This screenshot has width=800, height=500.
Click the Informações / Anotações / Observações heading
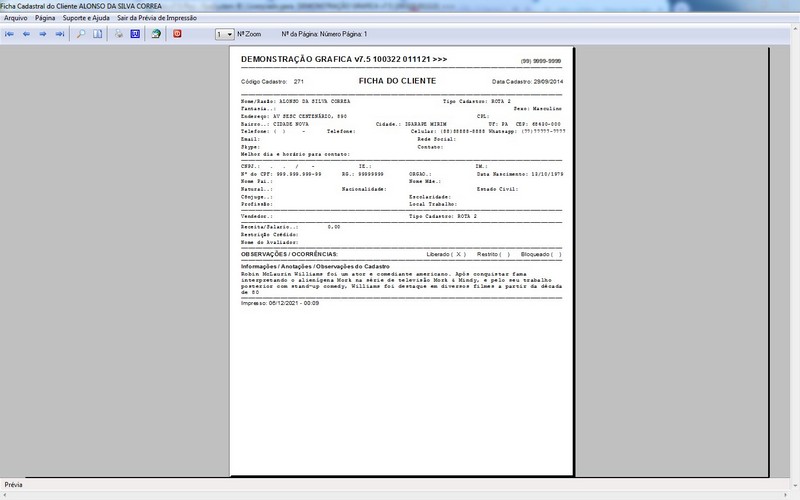[315, 266]
